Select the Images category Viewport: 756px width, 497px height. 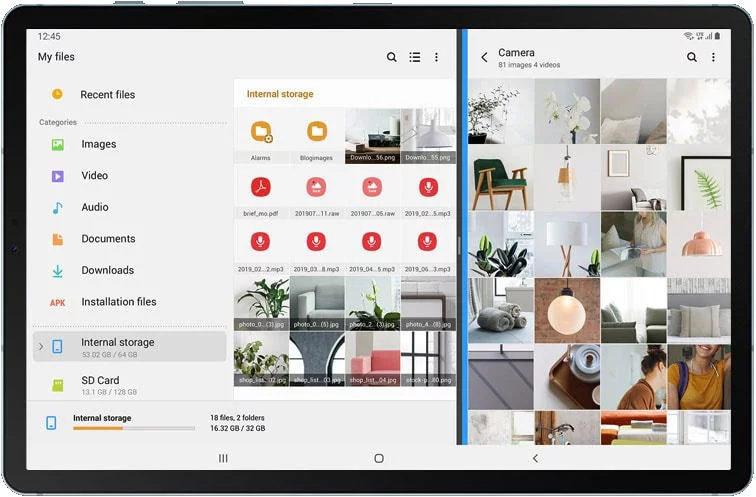98,144
